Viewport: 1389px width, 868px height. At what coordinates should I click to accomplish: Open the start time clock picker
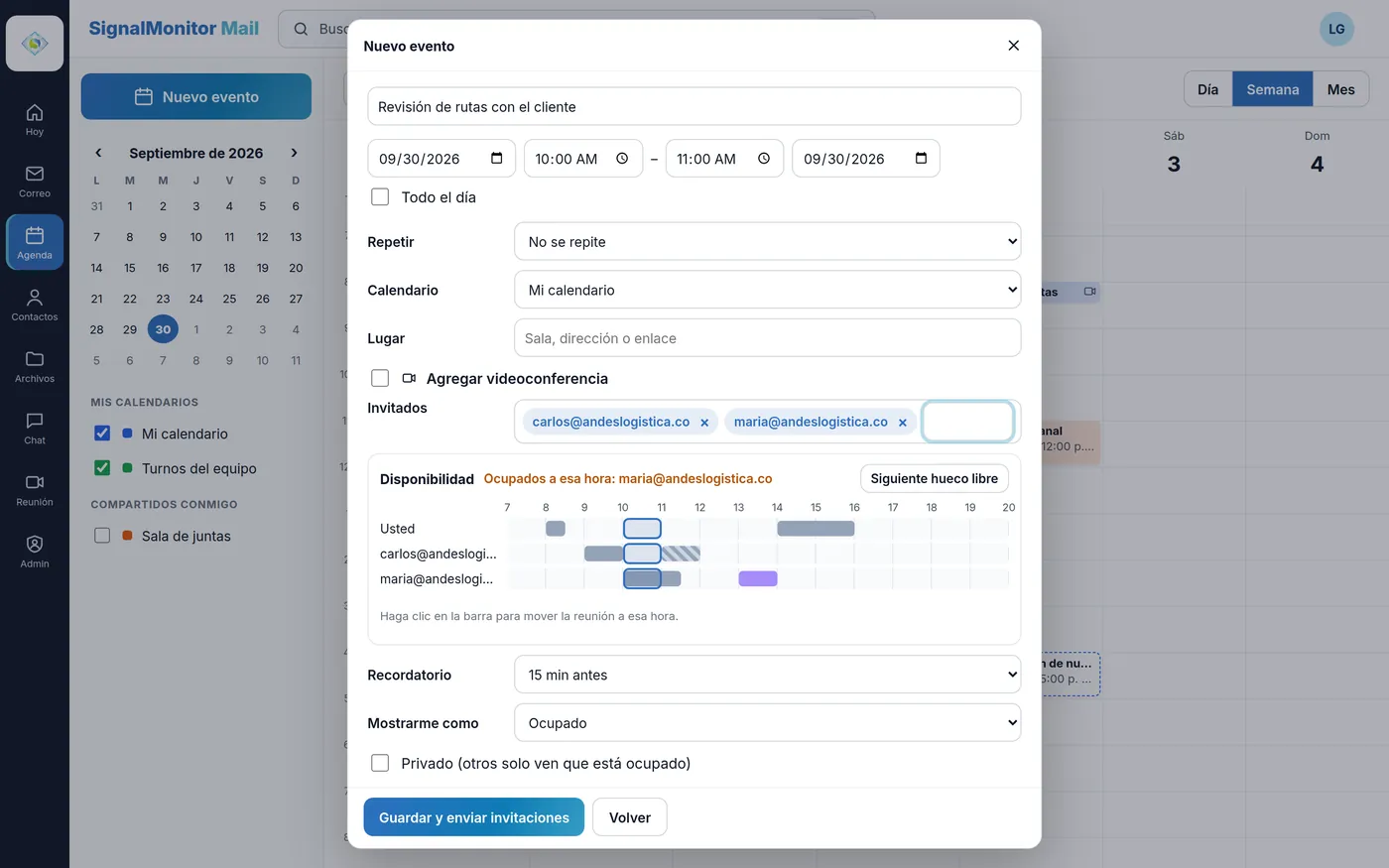click(622, 159)
